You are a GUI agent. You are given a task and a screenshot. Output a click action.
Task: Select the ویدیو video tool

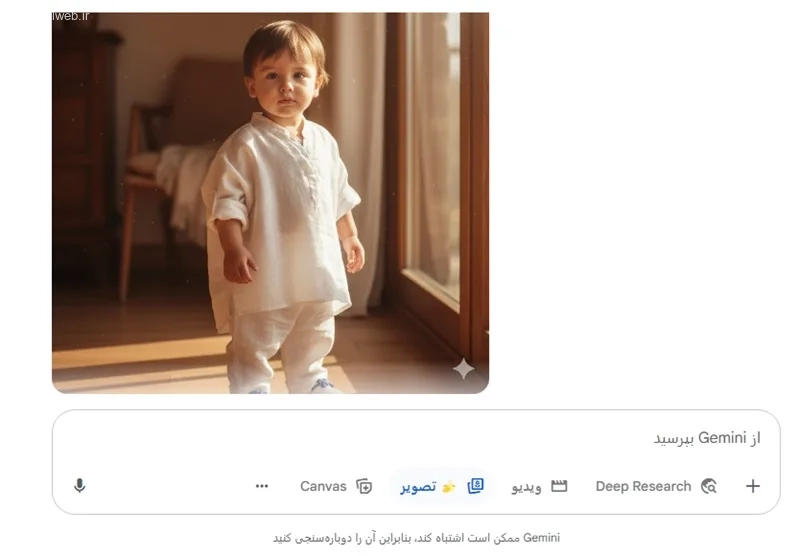point(539,486)
